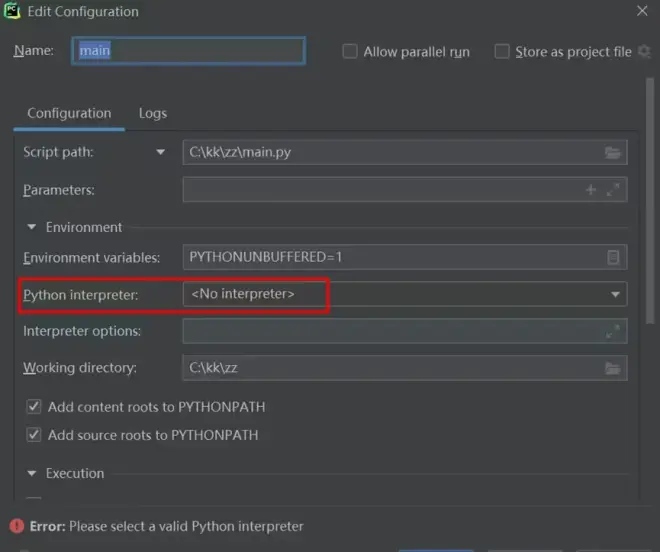660x552 pixels.
Task: Click the error message text
Action: pyautogui.click(x=166, y=526)
